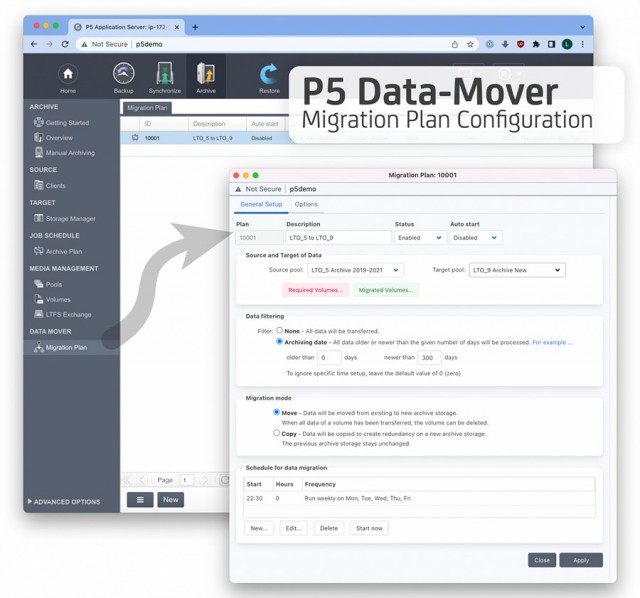Reload the p5demo page
640x598 pixels.
65,44
